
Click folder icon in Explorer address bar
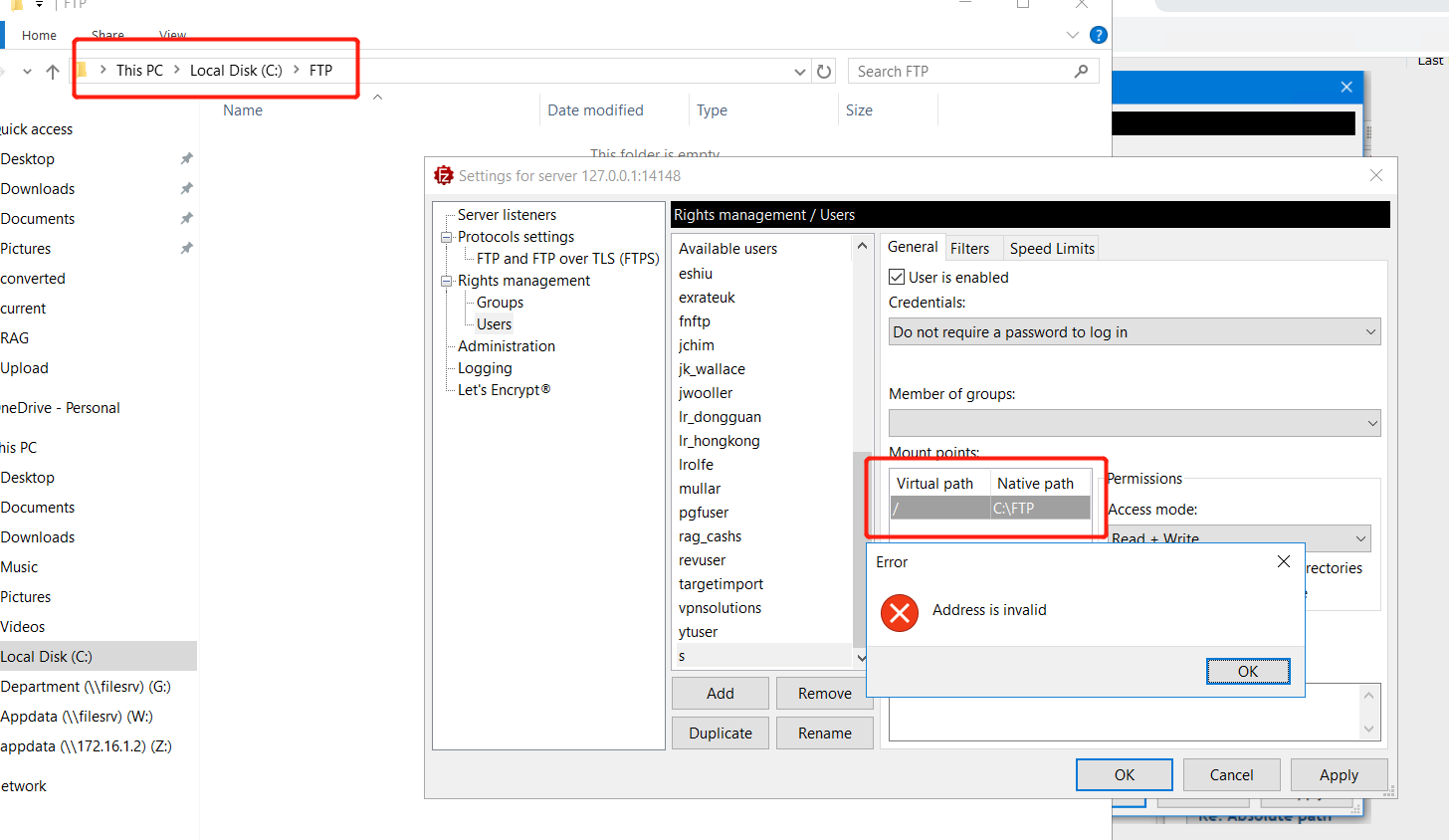(82, 70)
